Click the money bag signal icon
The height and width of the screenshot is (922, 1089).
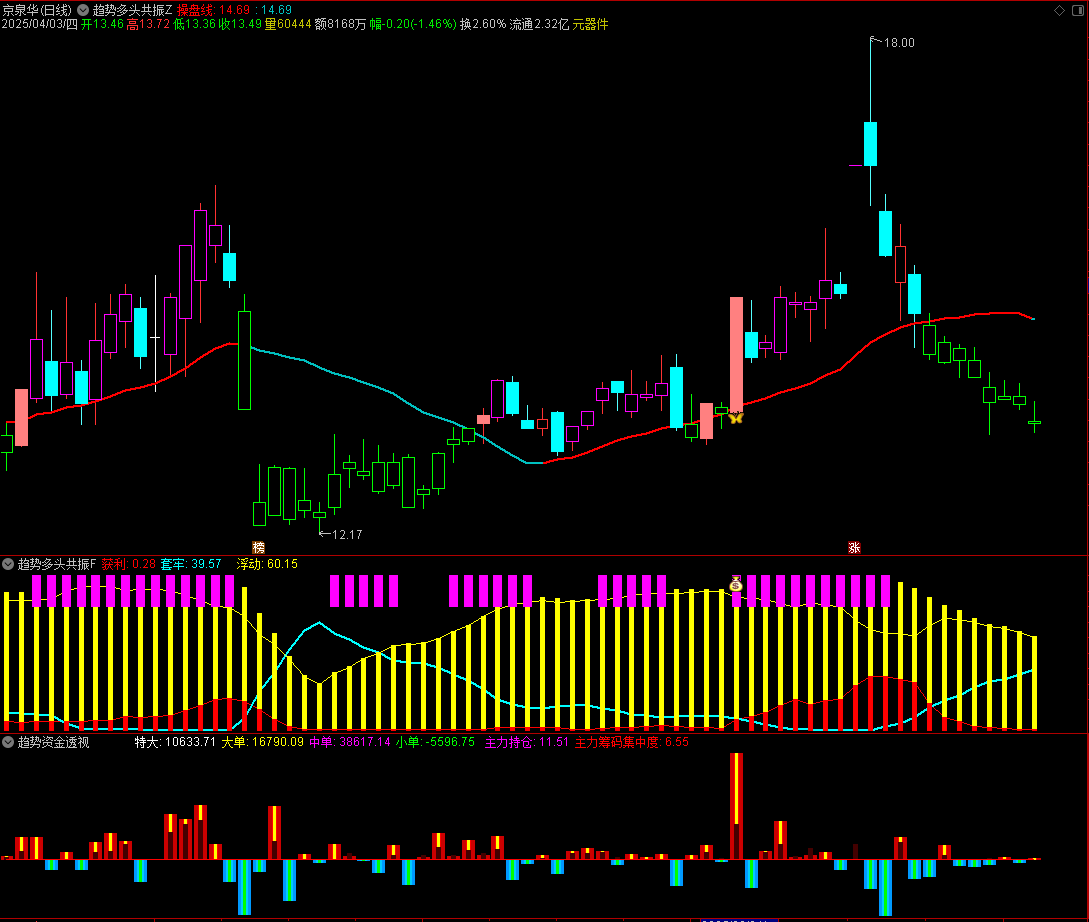click(x=736, y=584)
